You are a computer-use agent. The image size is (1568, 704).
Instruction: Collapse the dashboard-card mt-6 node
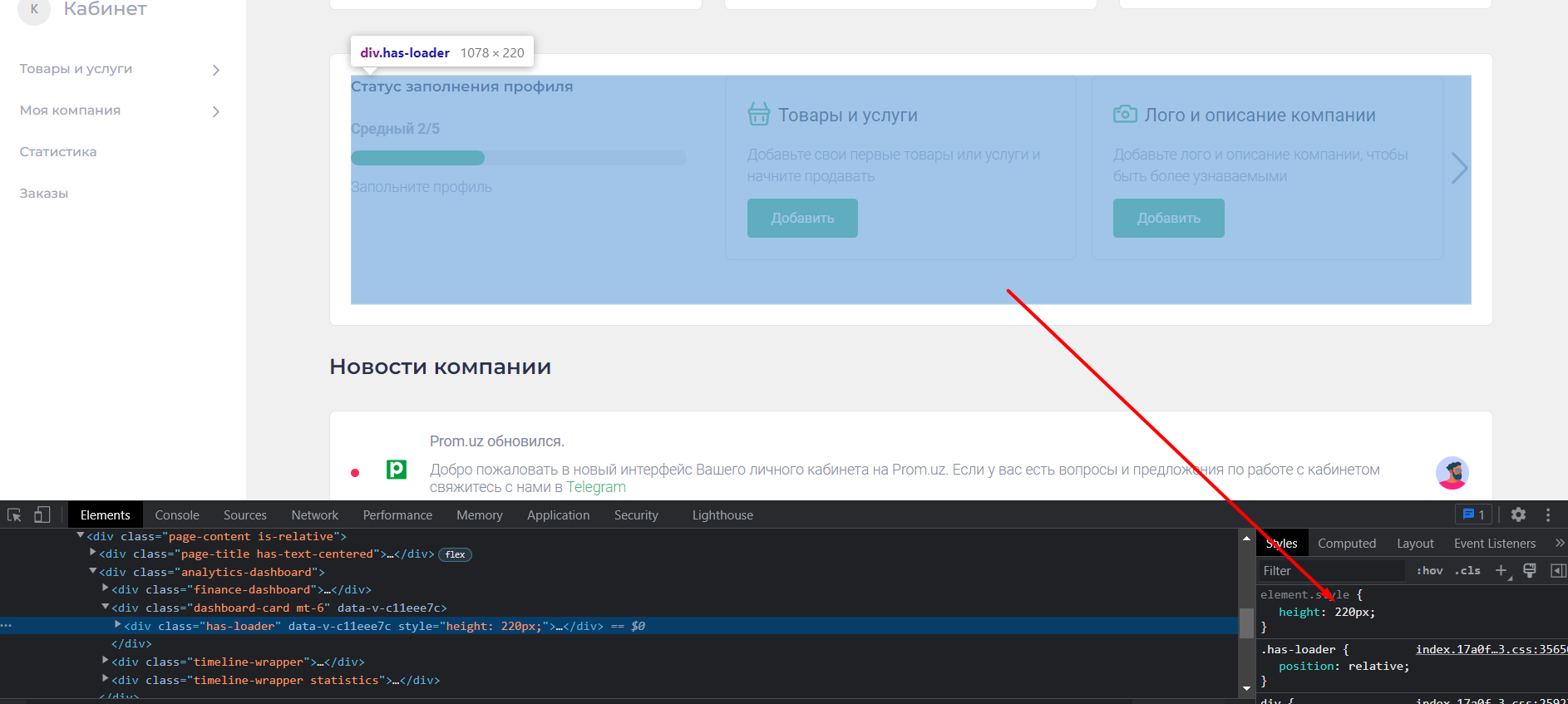click(x=106, y=607)
